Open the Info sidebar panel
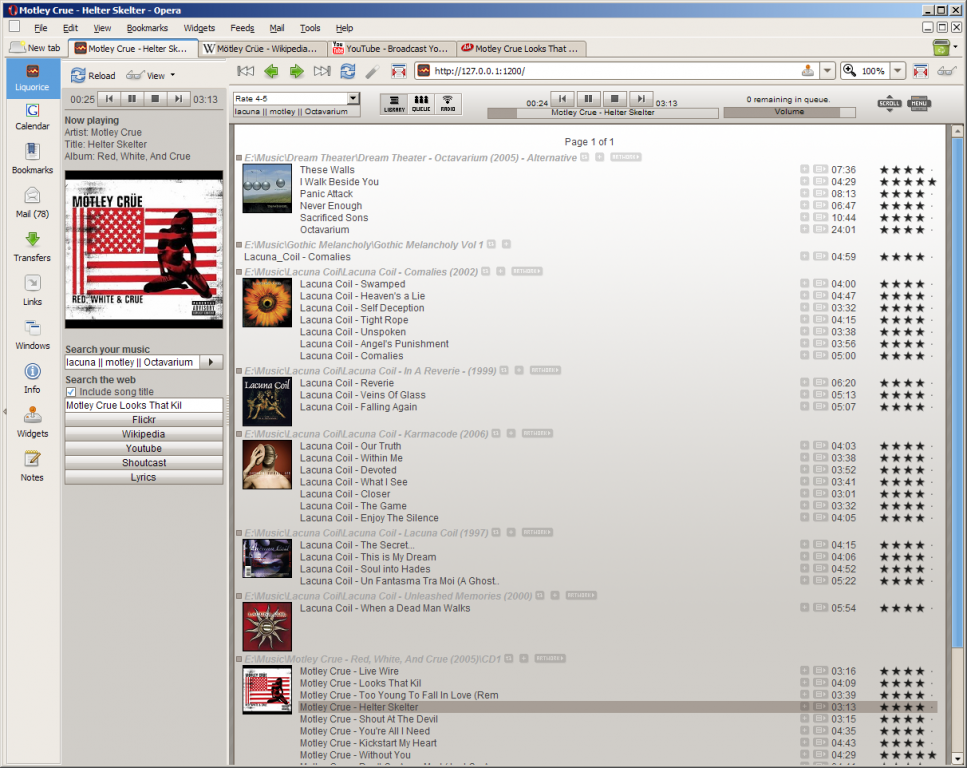 point(32,379)
